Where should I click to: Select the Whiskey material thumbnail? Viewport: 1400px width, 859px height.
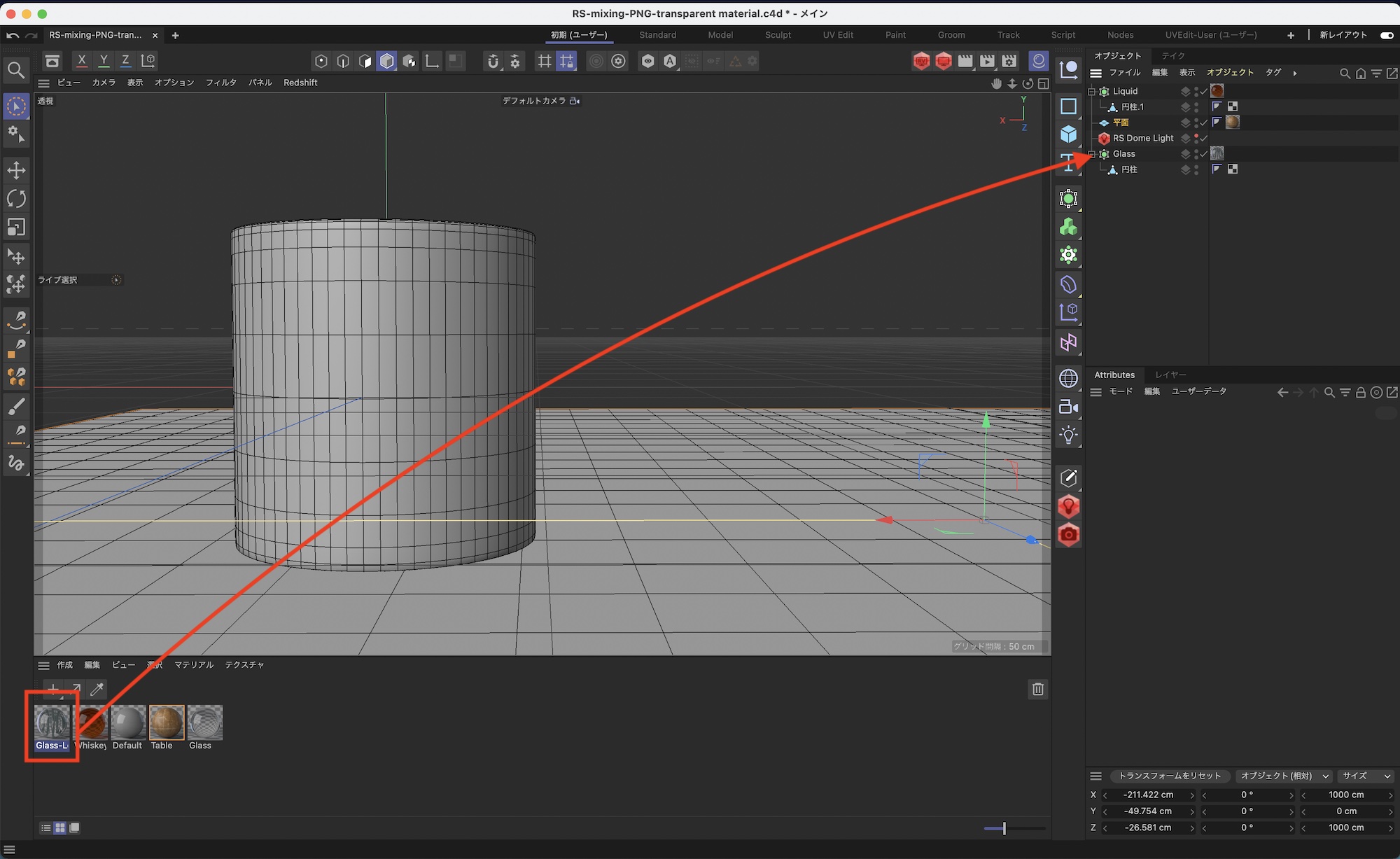[92, 722]
